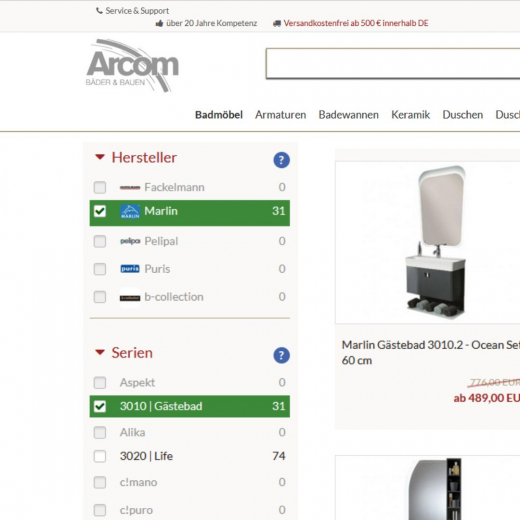Open the Serien help question-mark icon
Image resolution: width=520 pixels, height=520 pixels.
click(282, 355)
